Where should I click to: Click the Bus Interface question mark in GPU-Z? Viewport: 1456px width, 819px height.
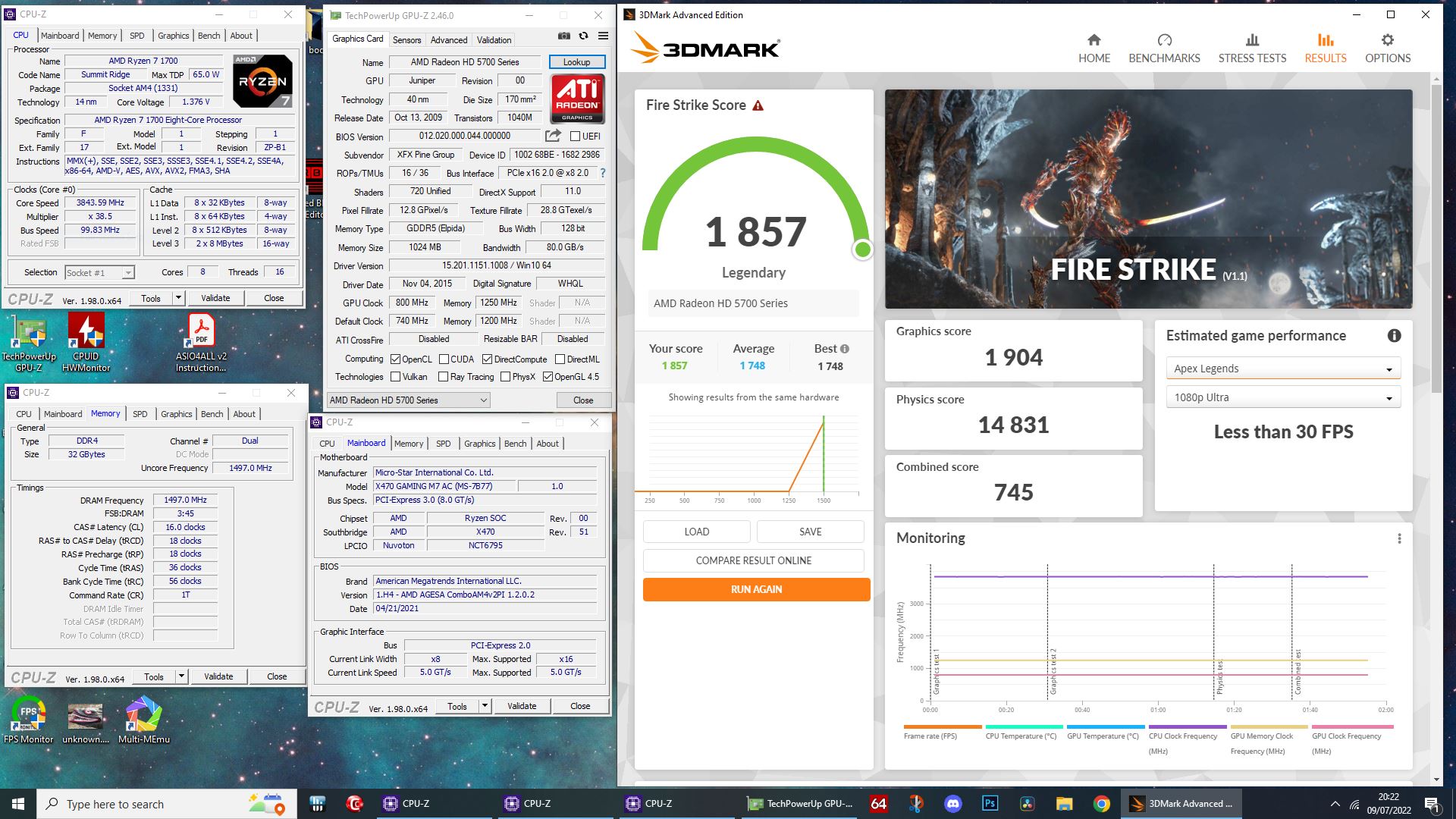tap(603, 173)
